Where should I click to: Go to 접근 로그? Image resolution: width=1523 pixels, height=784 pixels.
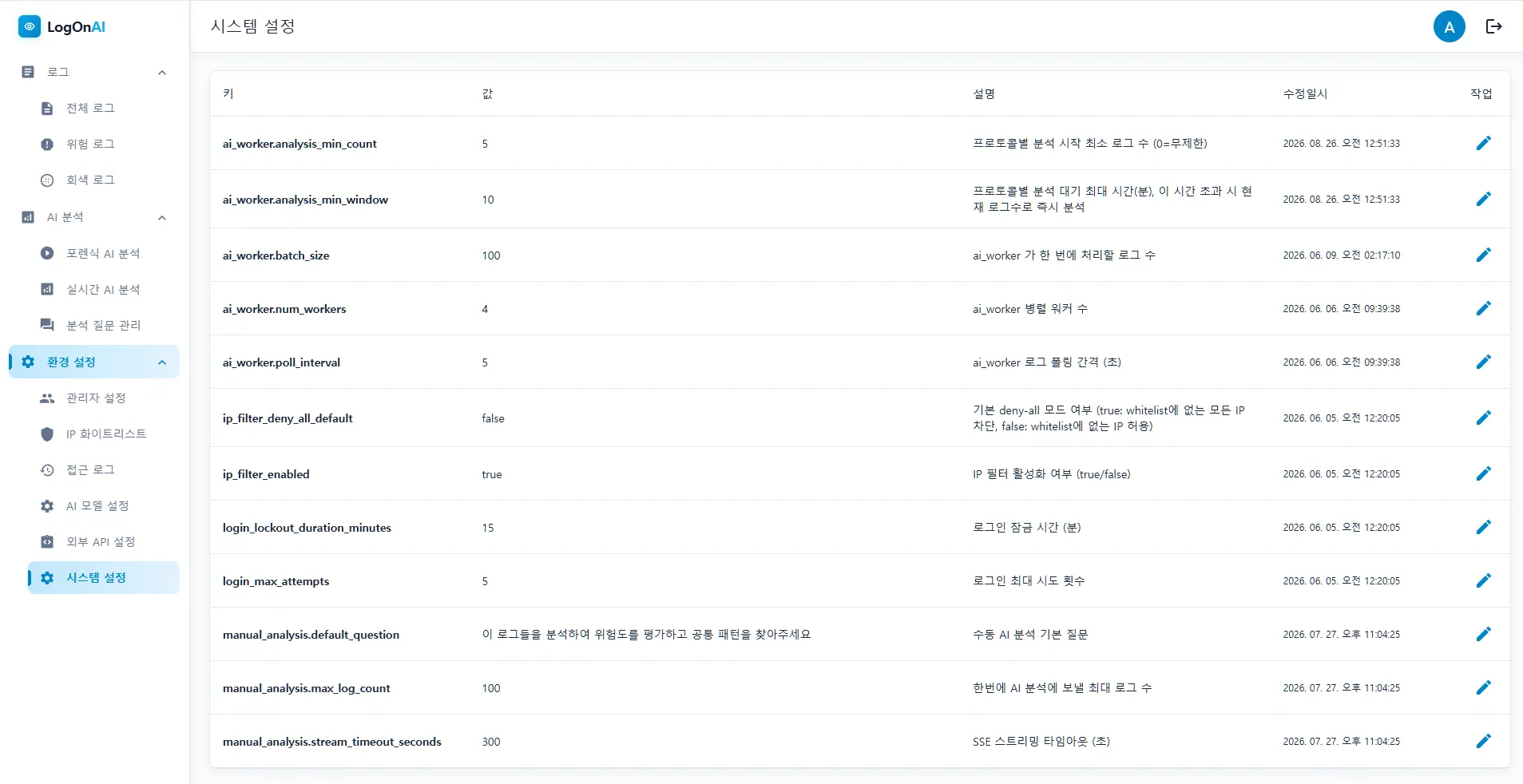point(104,469)
